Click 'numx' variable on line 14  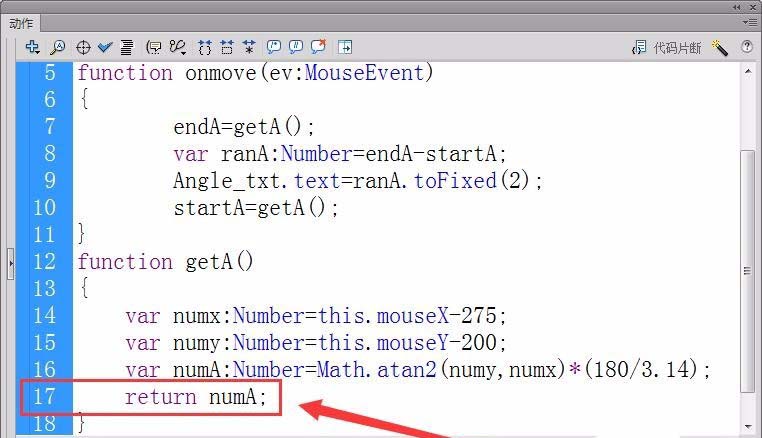pos(197,316)
